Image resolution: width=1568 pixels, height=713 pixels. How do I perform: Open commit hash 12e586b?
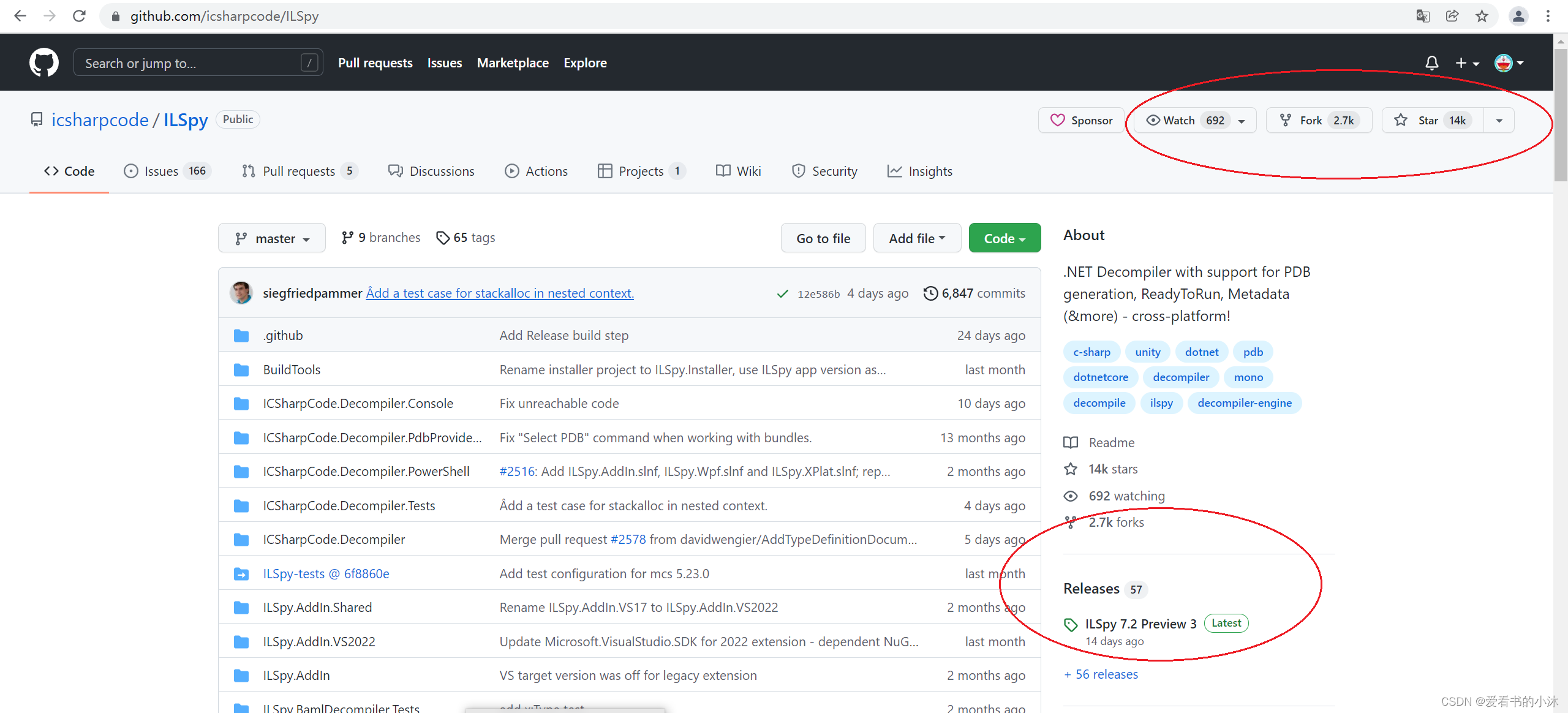(818, 294)
